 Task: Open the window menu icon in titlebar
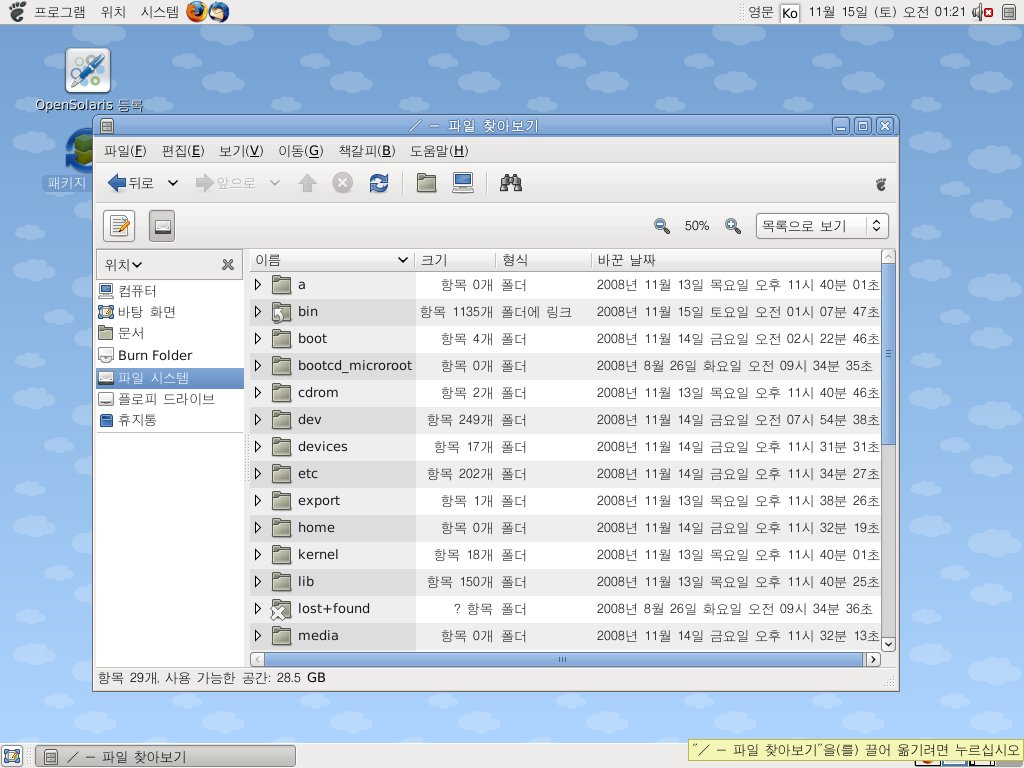point(107,126)
